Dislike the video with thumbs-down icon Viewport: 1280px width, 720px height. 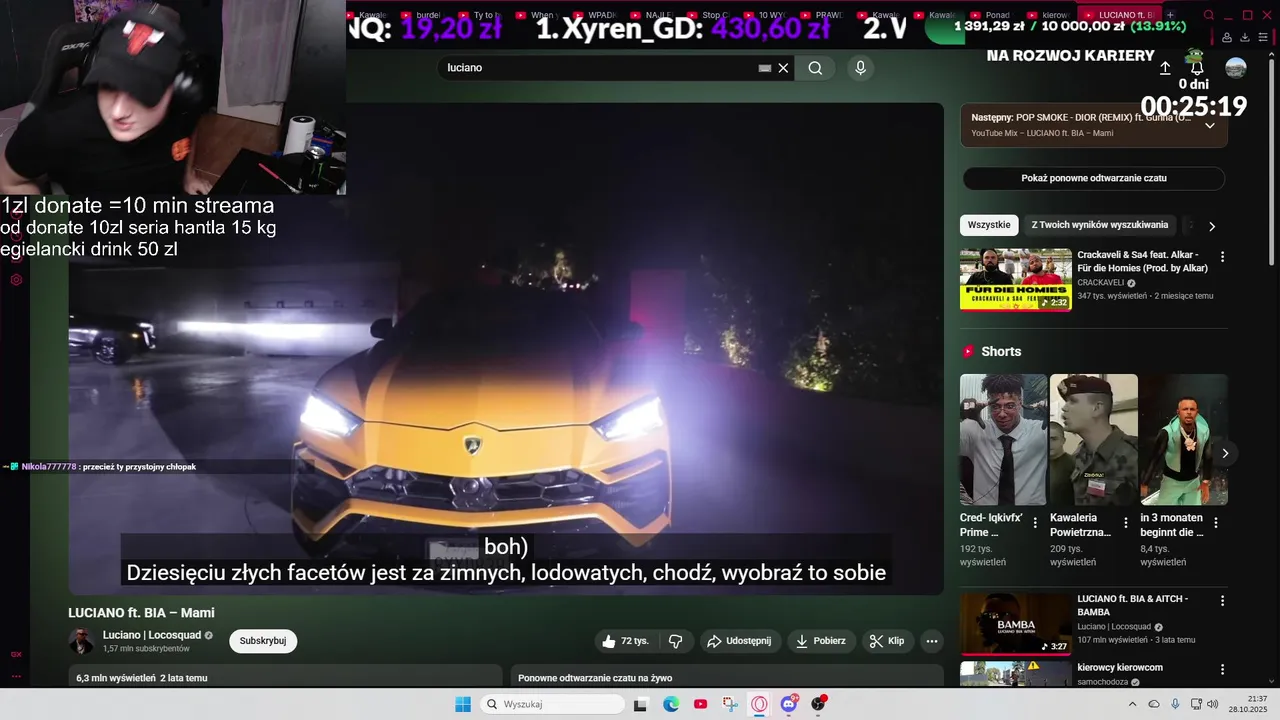[x=676, y=641]
